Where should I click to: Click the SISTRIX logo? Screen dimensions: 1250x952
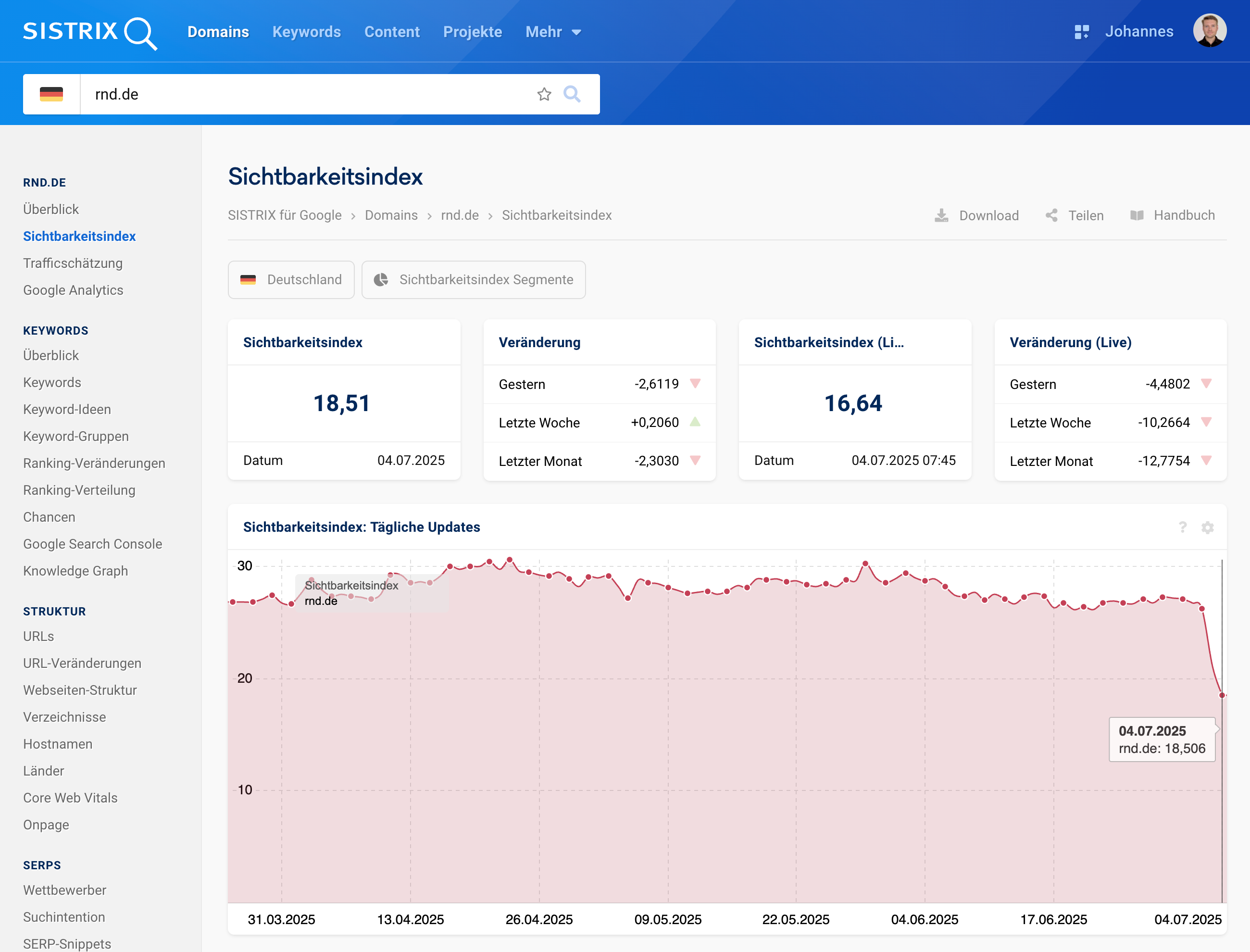(89, 32)
